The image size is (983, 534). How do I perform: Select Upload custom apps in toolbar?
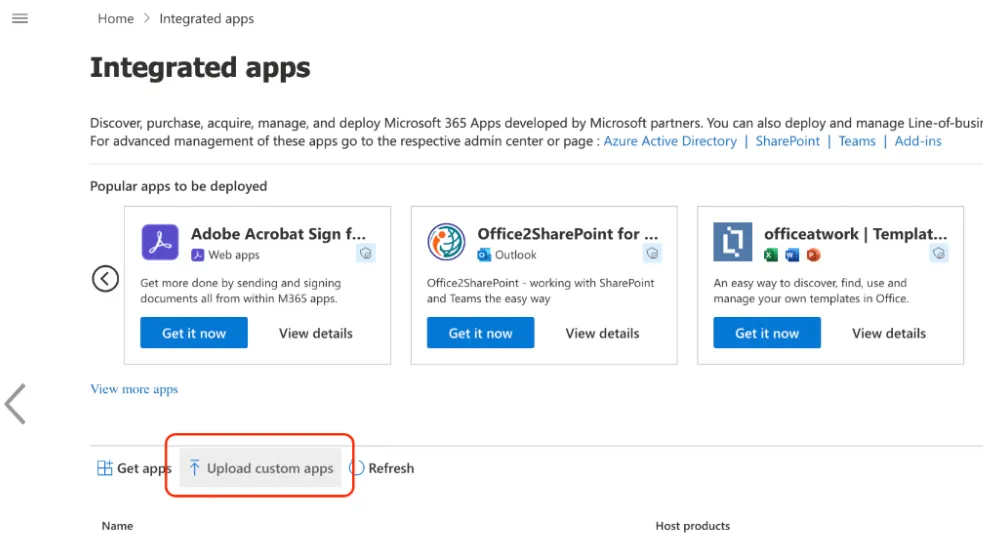(x=261, y=468)
